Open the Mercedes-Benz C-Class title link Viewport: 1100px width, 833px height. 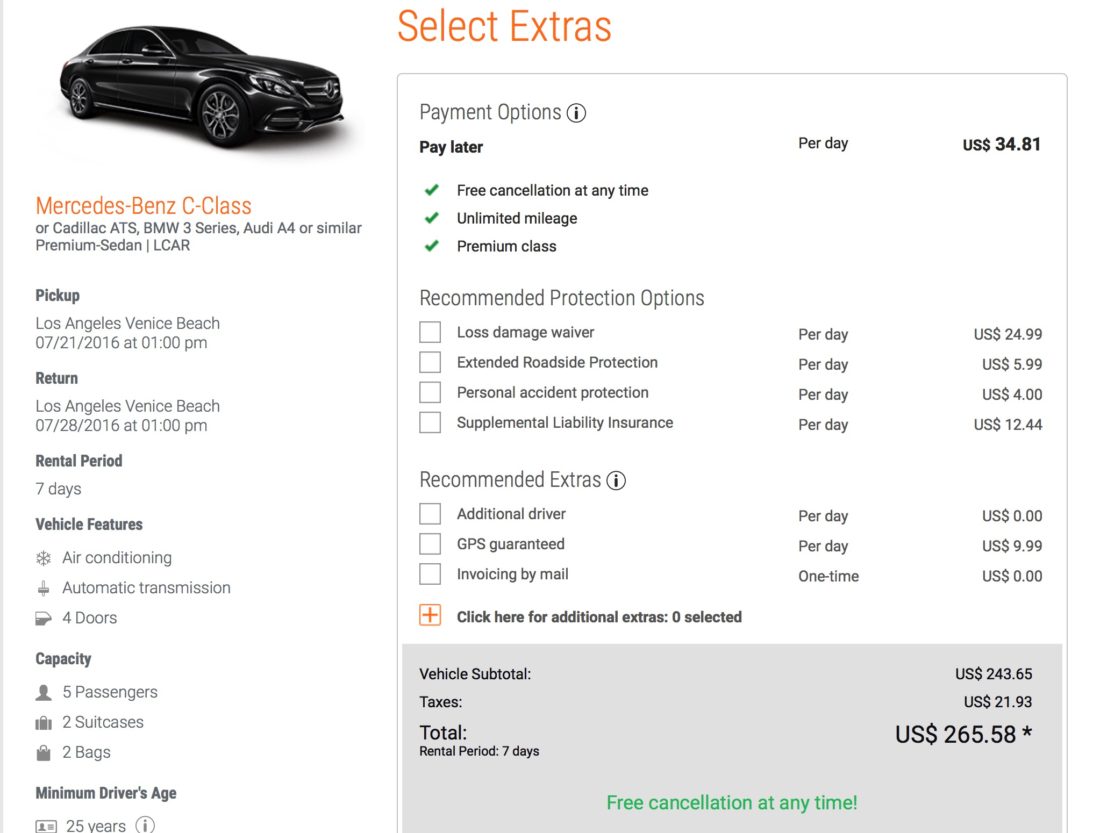click(143, 206)
